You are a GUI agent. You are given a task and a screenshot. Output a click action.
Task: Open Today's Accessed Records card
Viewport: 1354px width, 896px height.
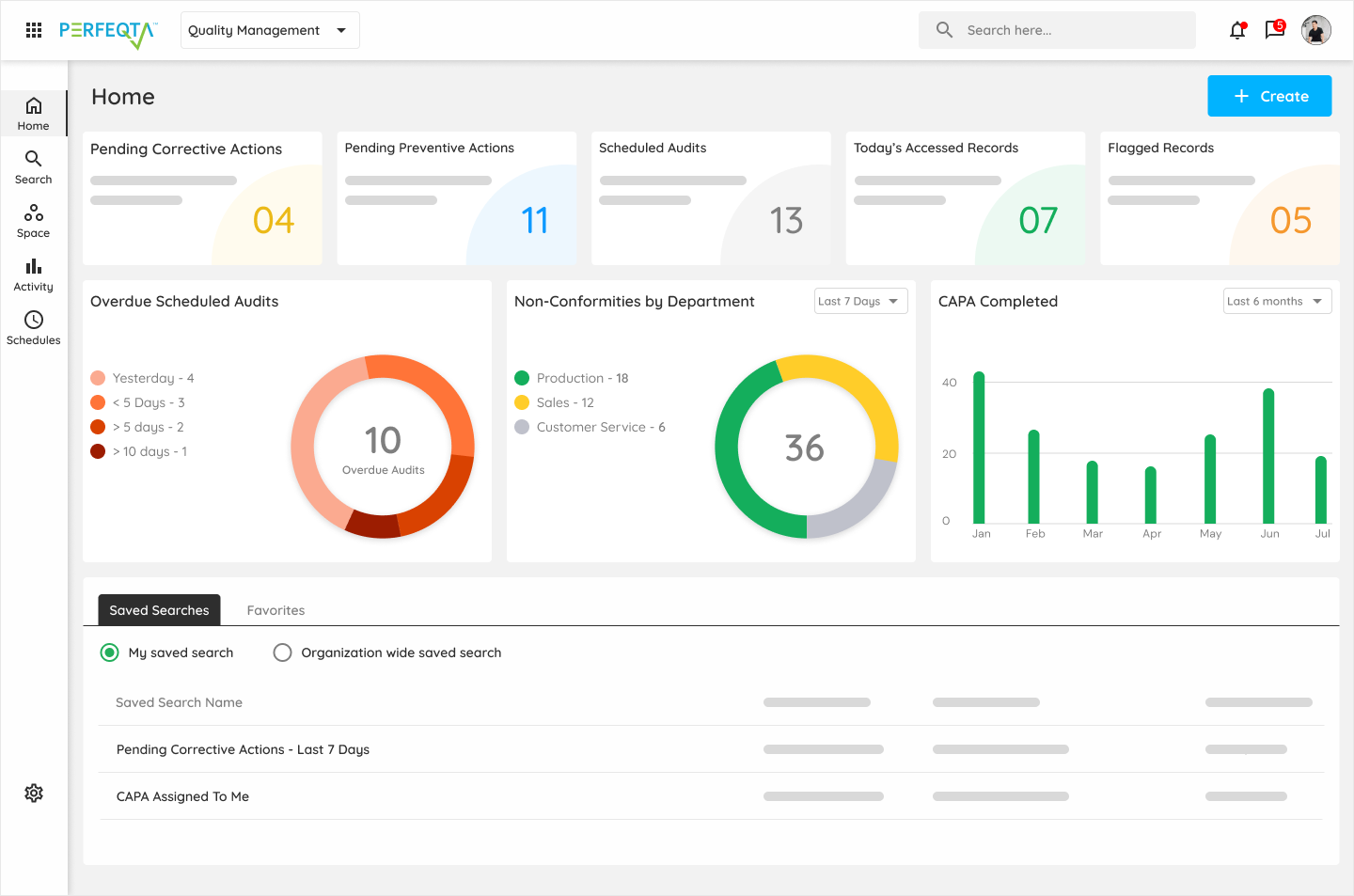pyautogui.click(x=966, y=198)
